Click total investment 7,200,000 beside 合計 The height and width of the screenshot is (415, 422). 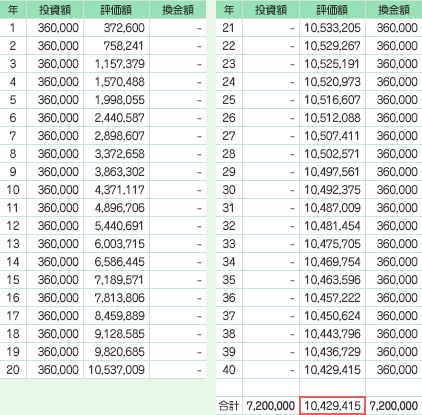point(271,406)
